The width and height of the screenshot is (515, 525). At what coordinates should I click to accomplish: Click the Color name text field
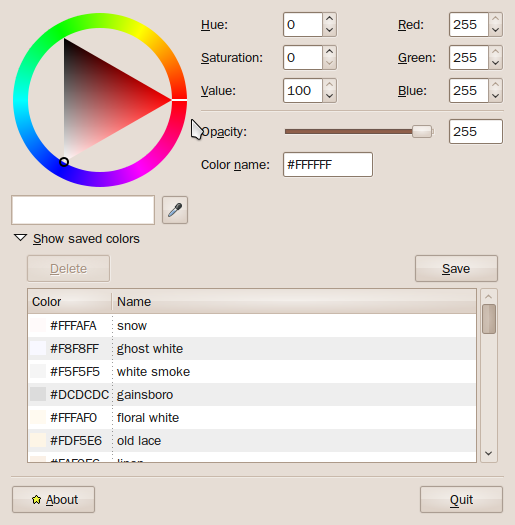(x=328, y=164)
